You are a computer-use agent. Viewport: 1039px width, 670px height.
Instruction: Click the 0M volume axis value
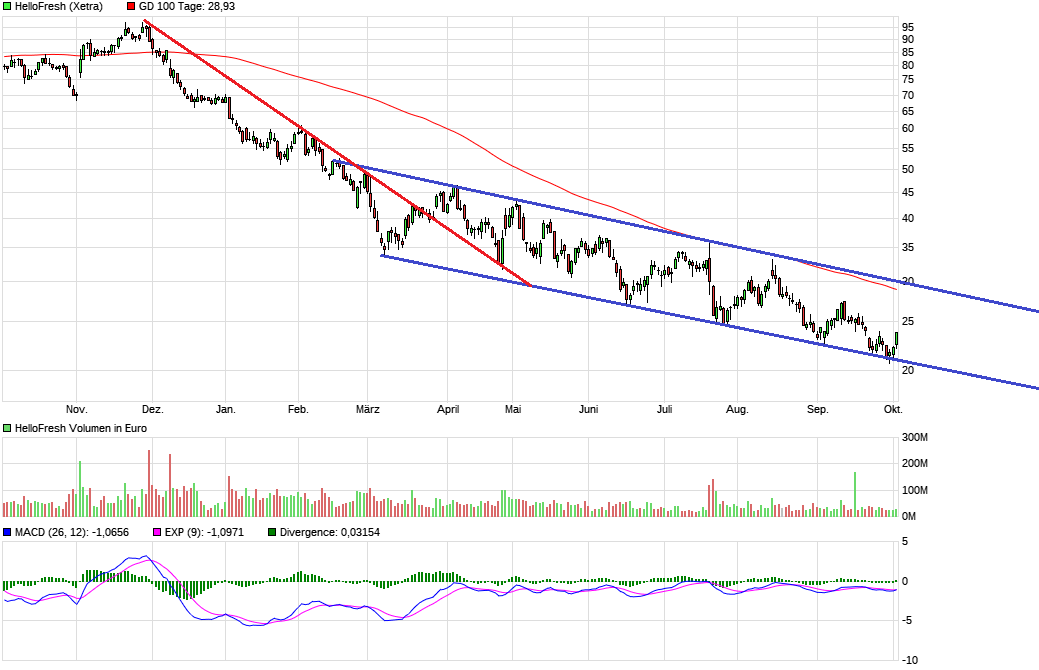(x=909, y=516)
